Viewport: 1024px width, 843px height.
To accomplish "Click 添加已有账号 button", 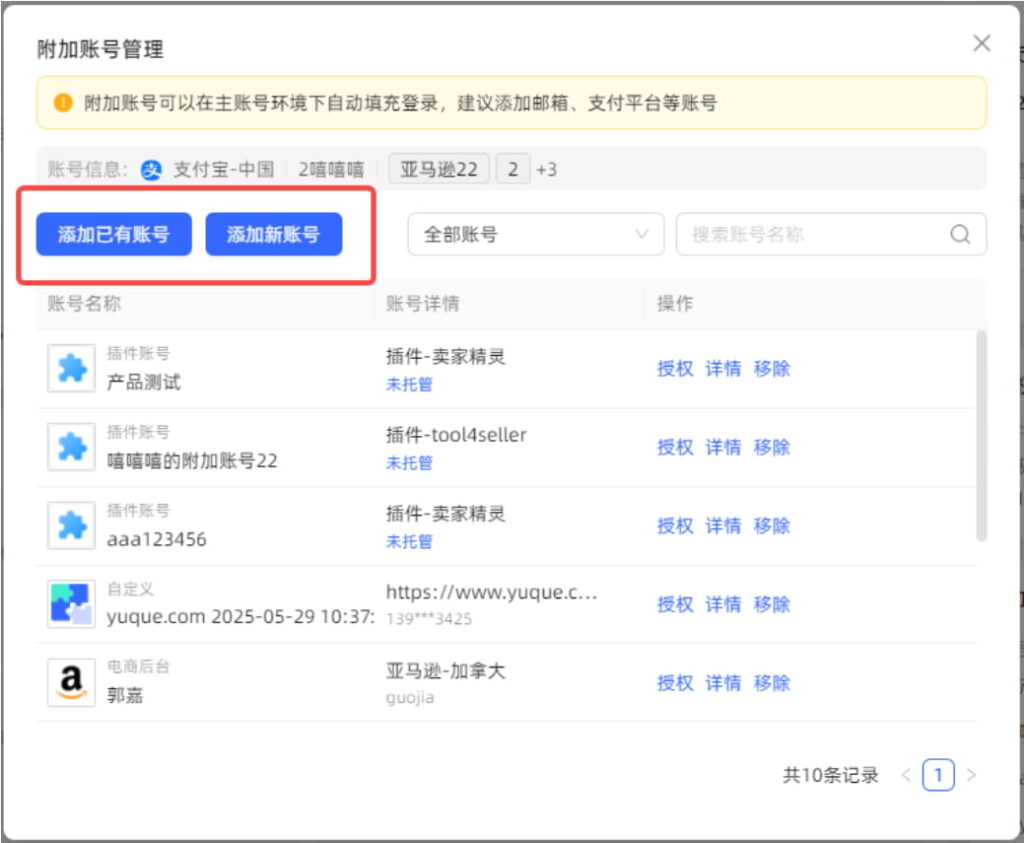I will tap(114, 235).
